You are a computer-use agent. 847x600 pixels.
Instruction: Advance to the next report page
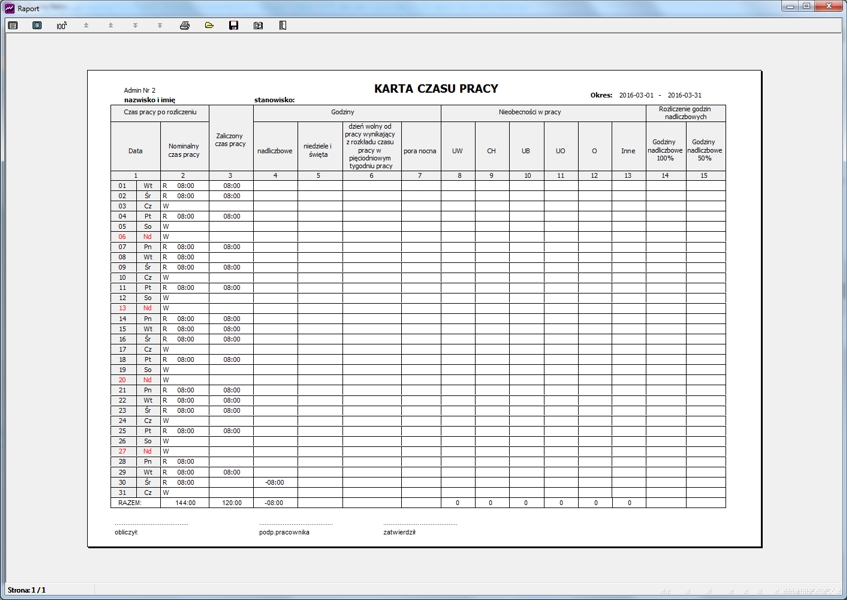point(135,25)
